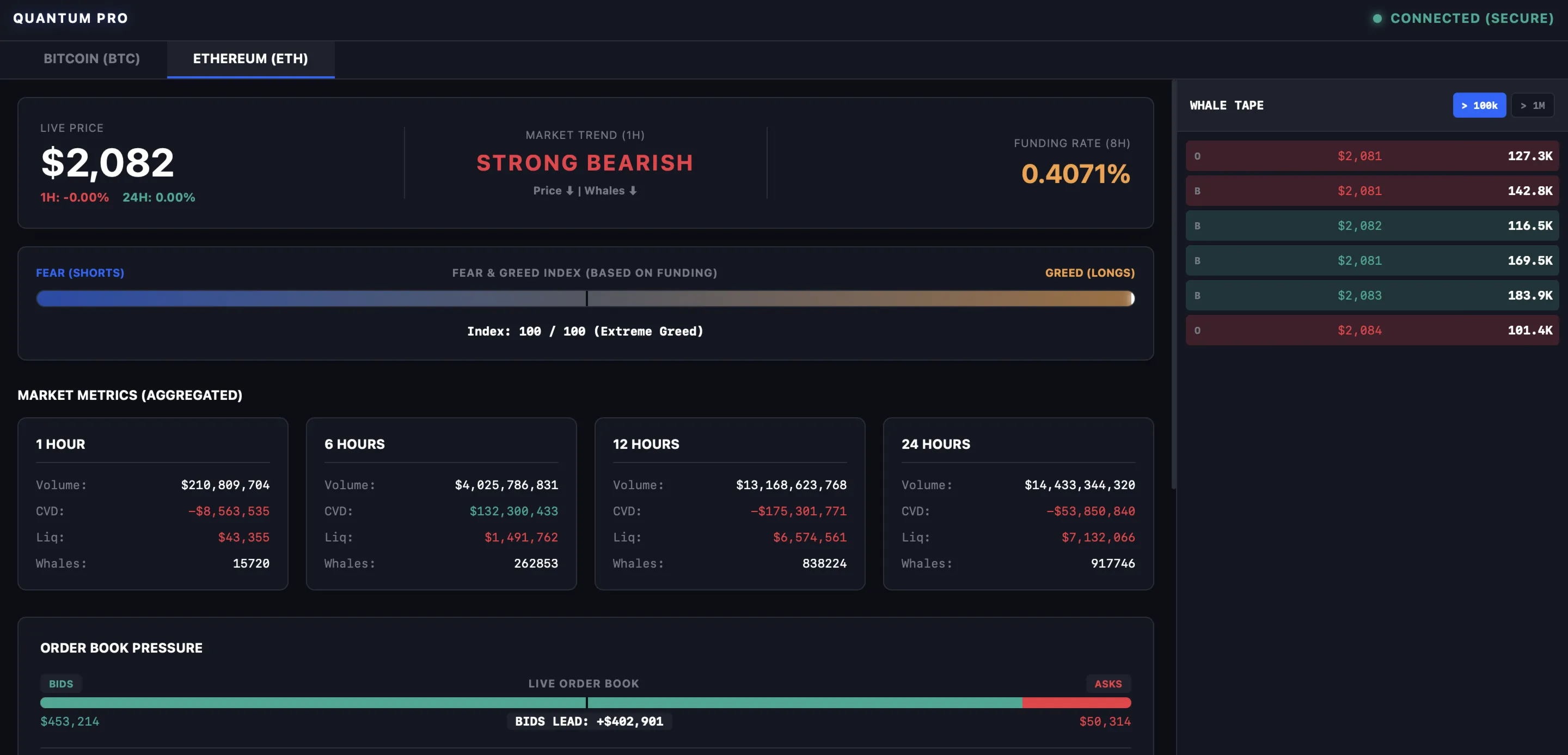Enable the > 100k whale filter
The height and width of the screenshot is (755, 1568).
click(x=1479, y=105)
